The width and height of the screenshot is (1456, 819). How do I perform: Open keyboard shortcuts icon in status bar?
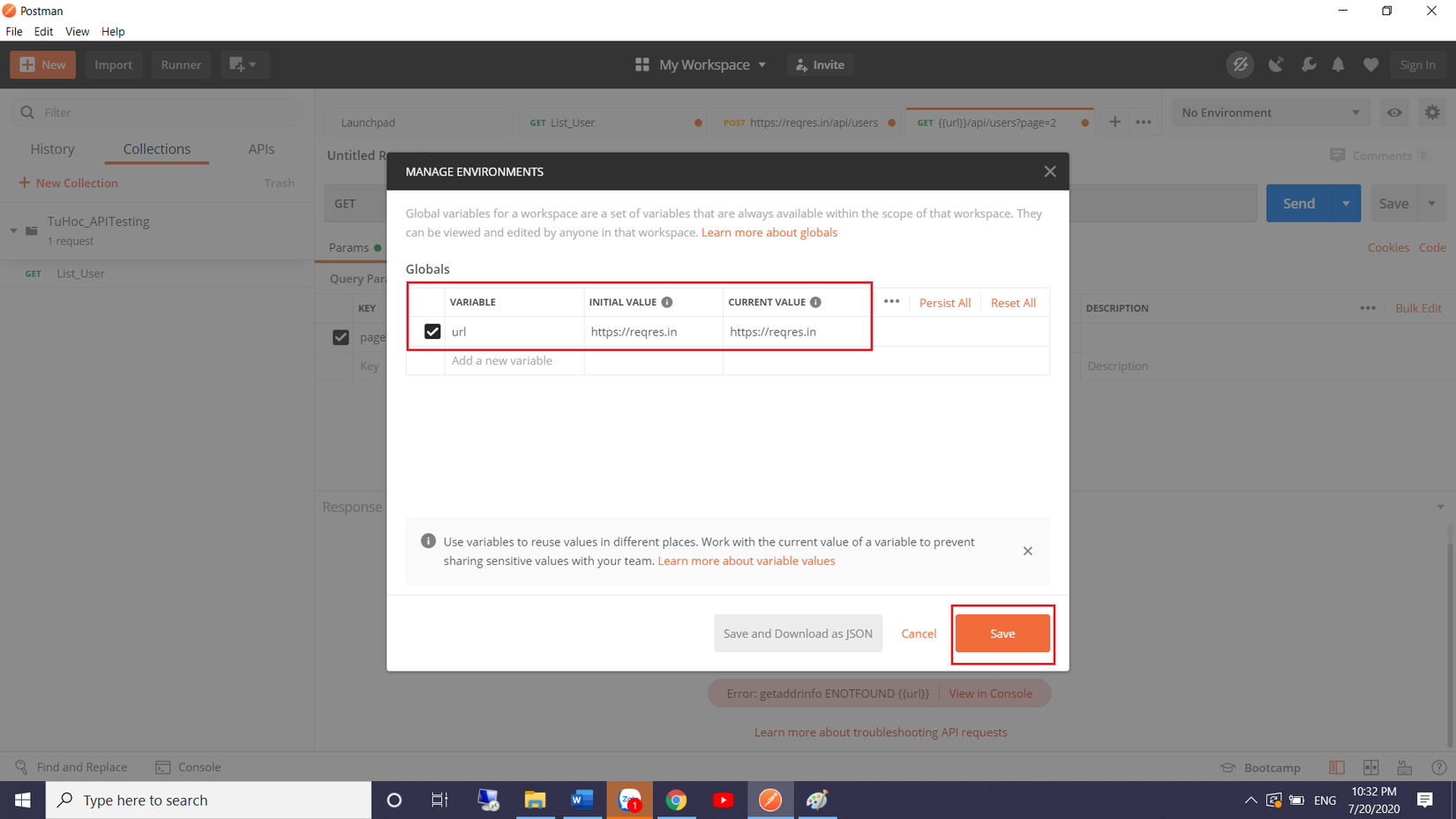1405,767
